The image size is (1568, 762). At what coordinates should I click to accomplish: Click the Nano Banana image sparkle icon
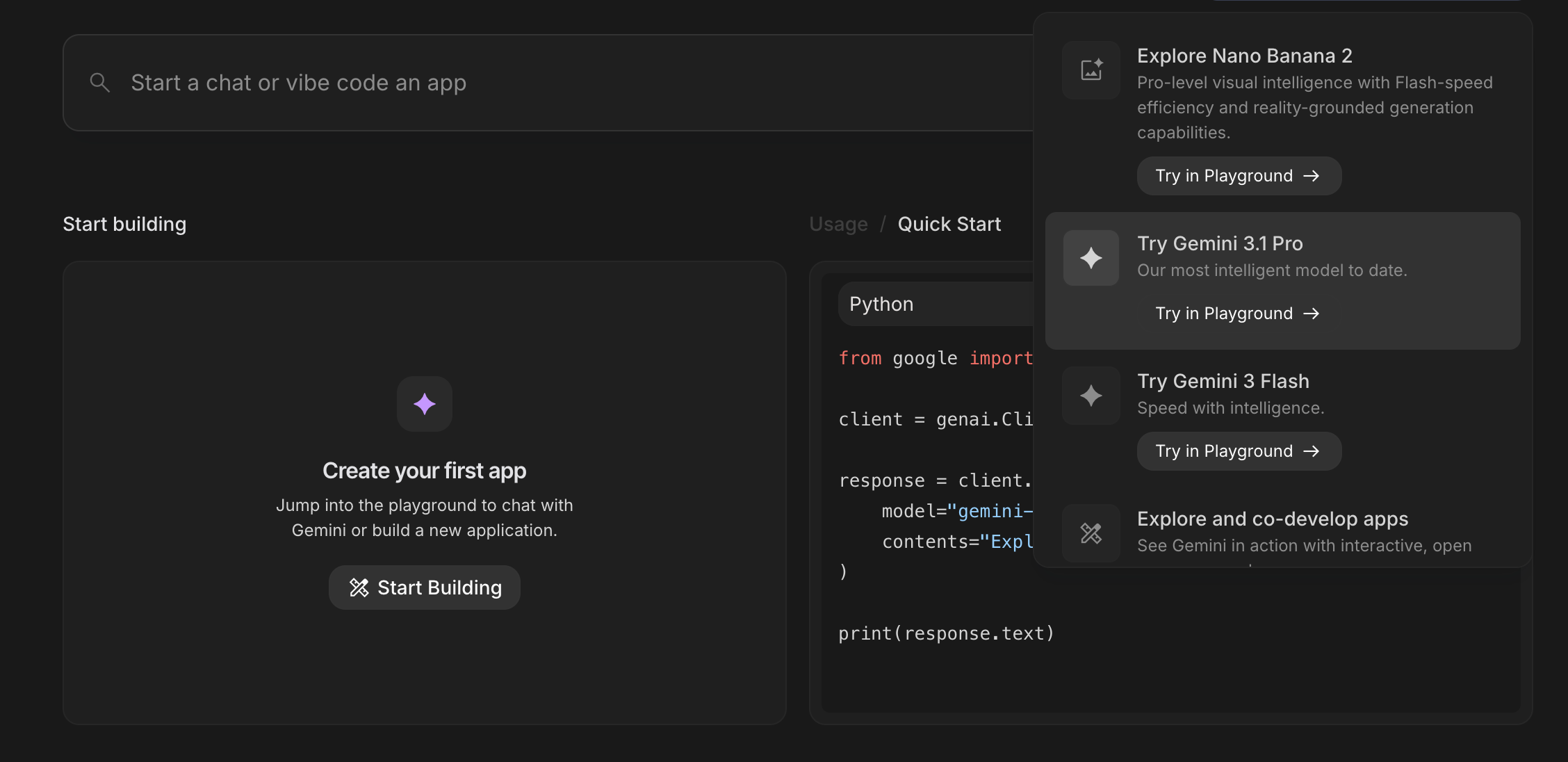[1091, 70]
